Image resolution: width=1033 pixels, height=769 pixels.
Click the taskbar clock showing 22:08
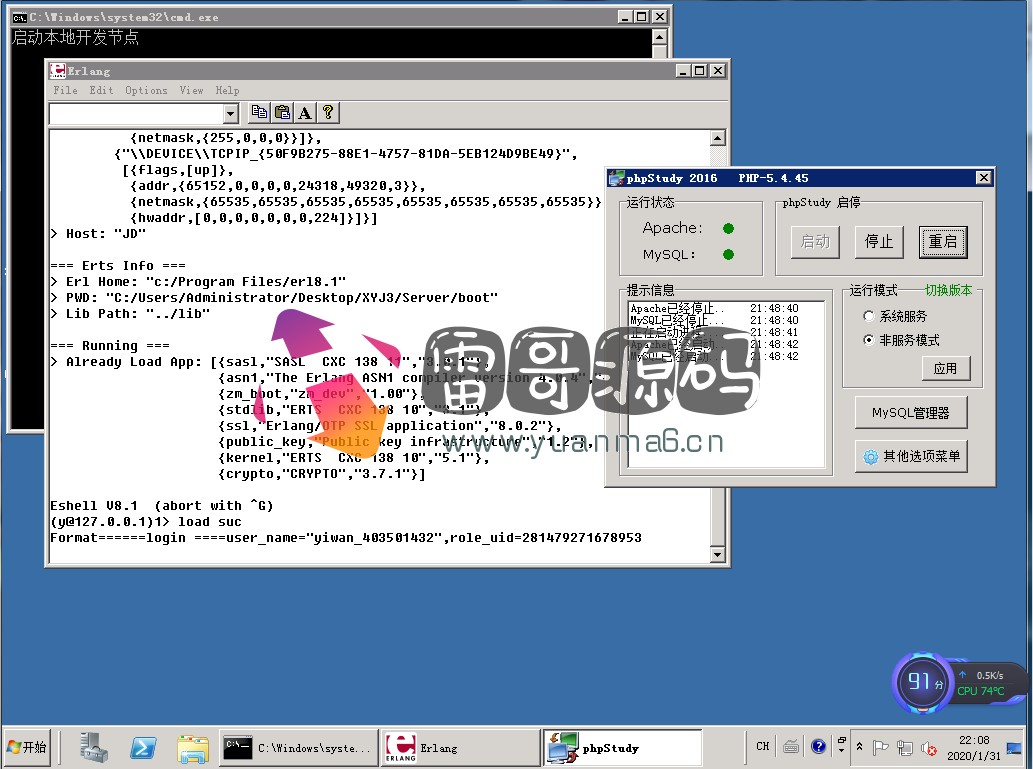974,748
